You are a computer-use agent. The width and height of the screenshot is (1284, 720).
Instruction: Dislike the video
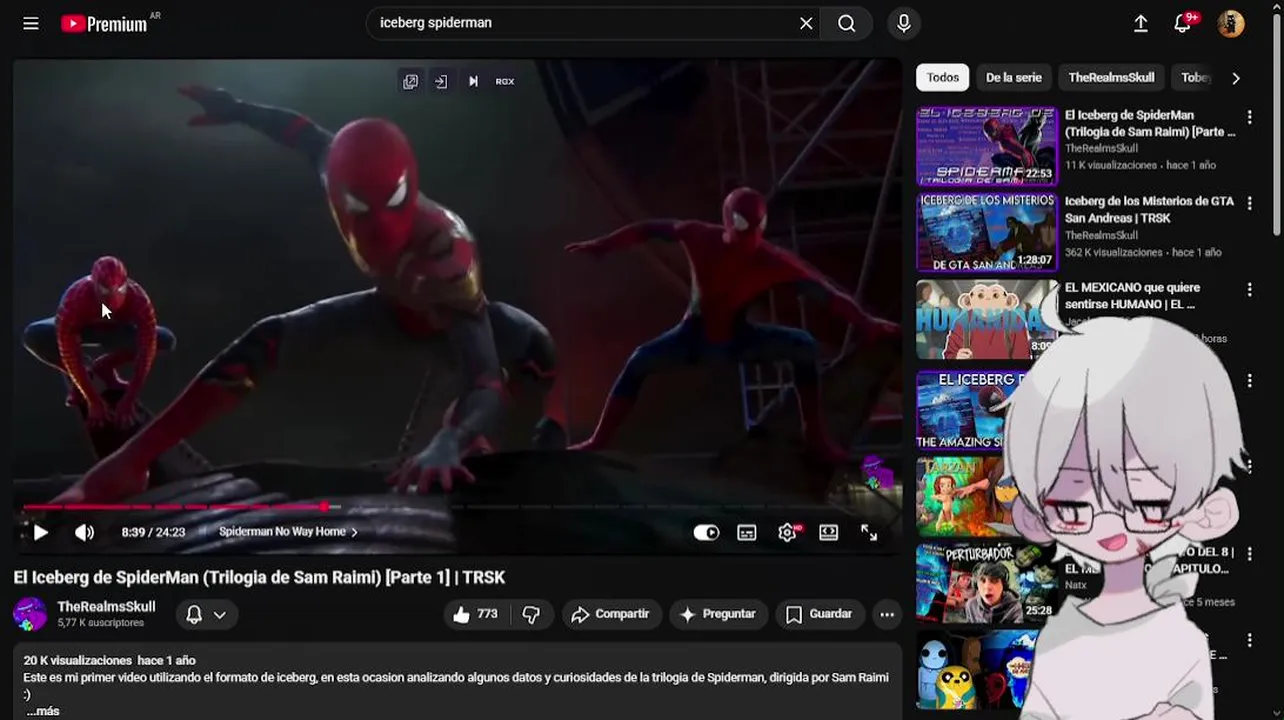click(x=531, y=614)
